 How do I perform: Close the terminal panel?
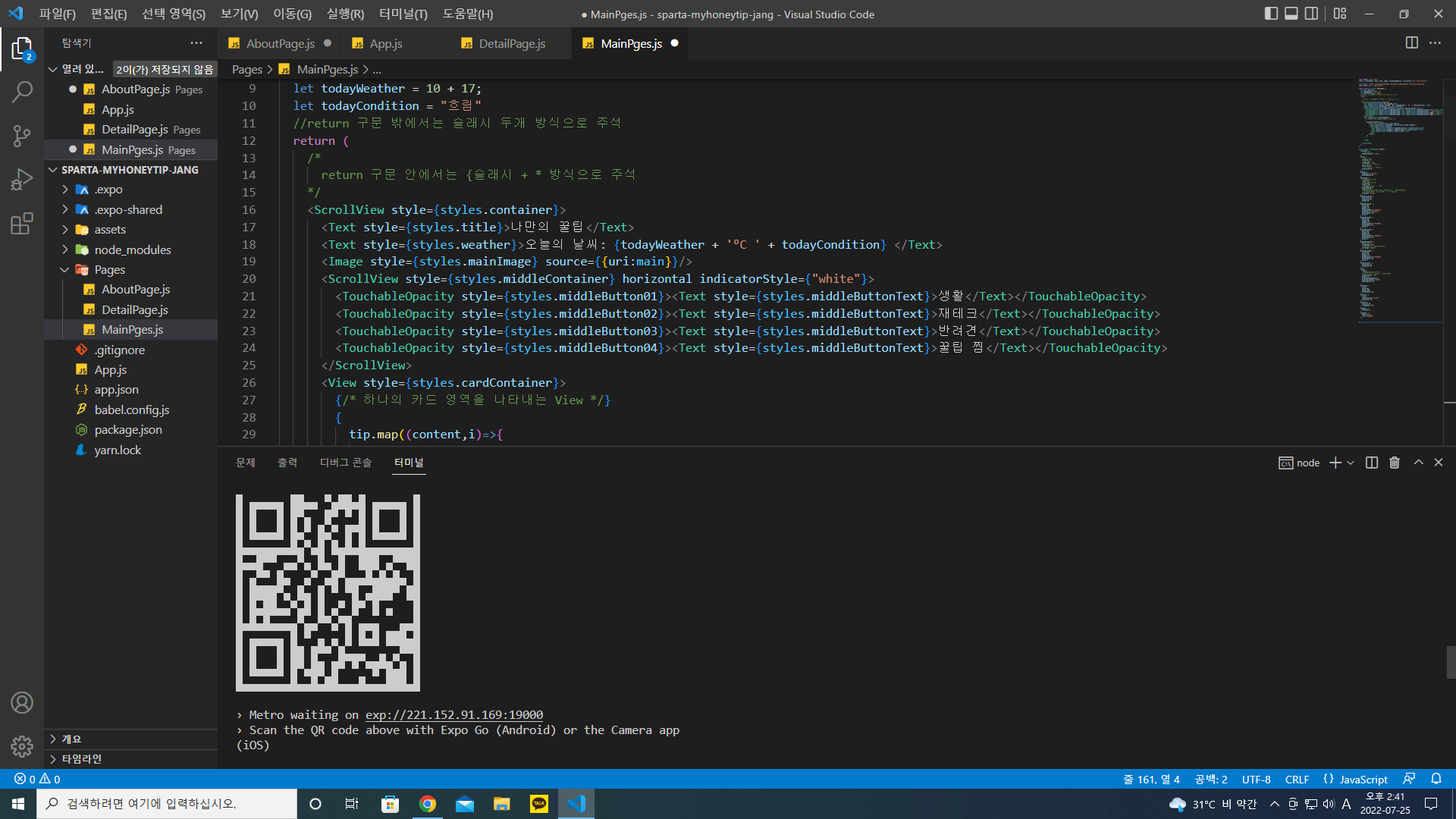click(x=1439, y=463)
